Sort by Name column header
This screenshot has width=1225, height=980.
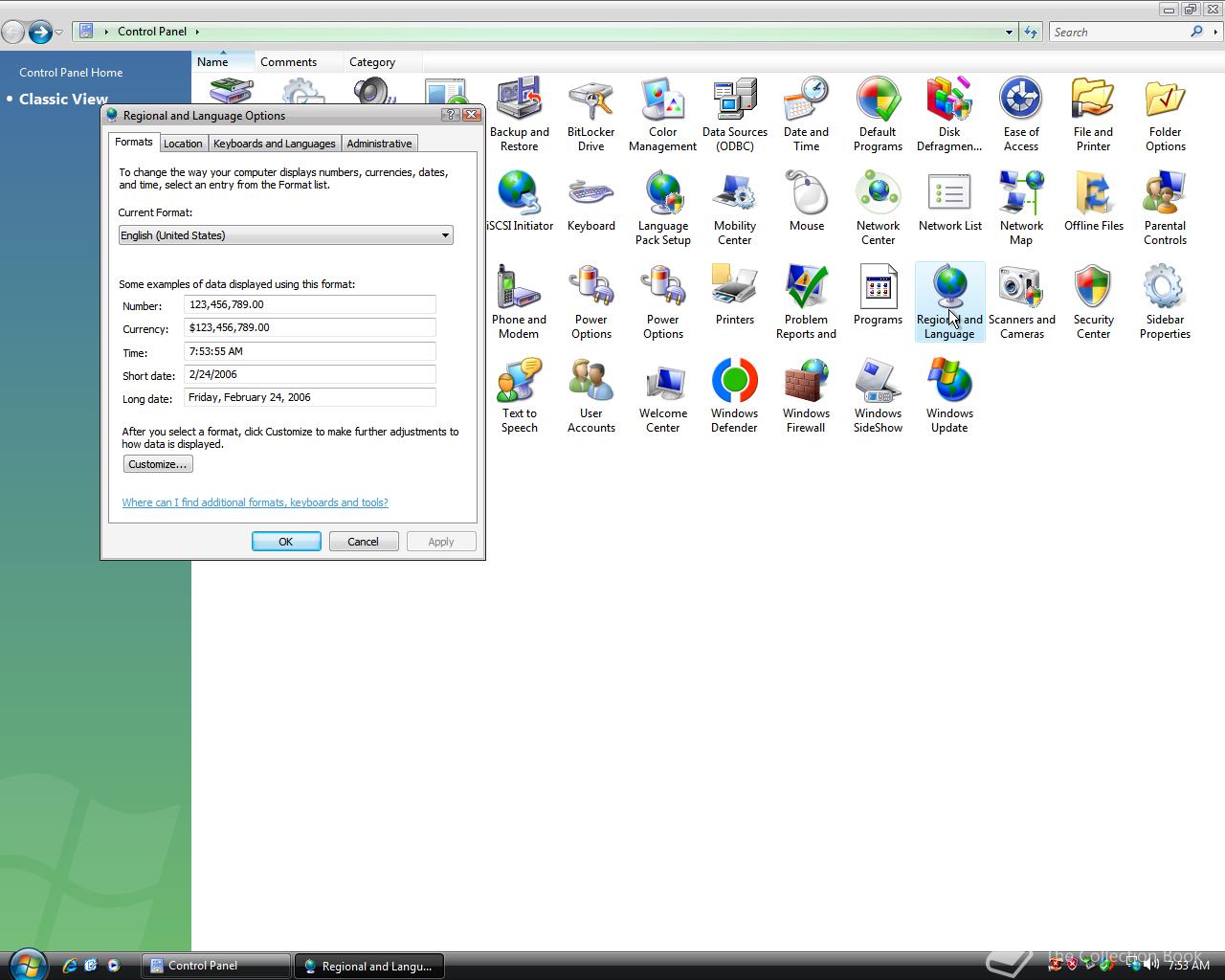click(223, 61)
